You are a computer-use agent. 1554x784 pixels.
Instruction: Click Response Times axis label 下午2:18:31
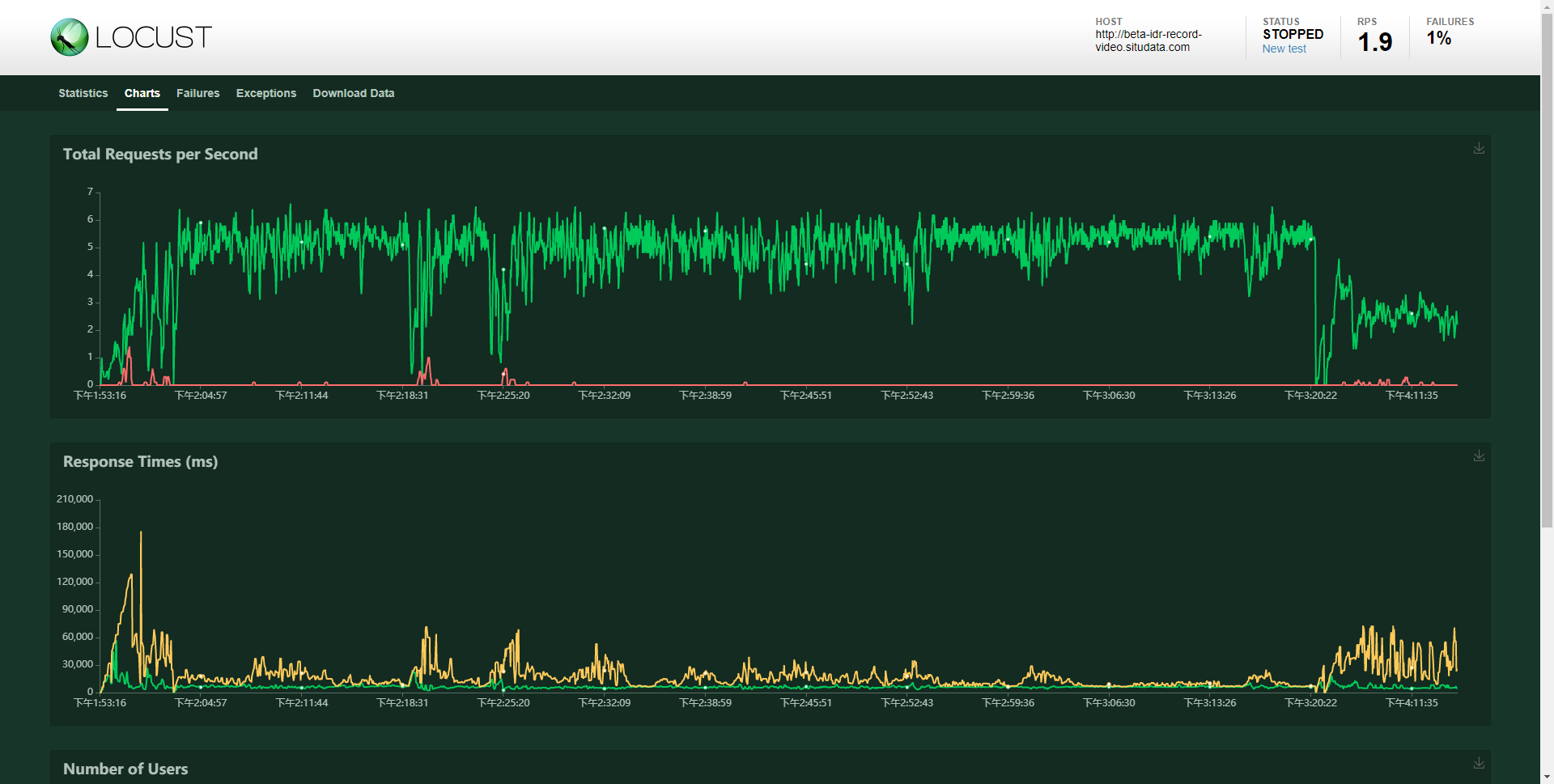[x=402, y=703]
